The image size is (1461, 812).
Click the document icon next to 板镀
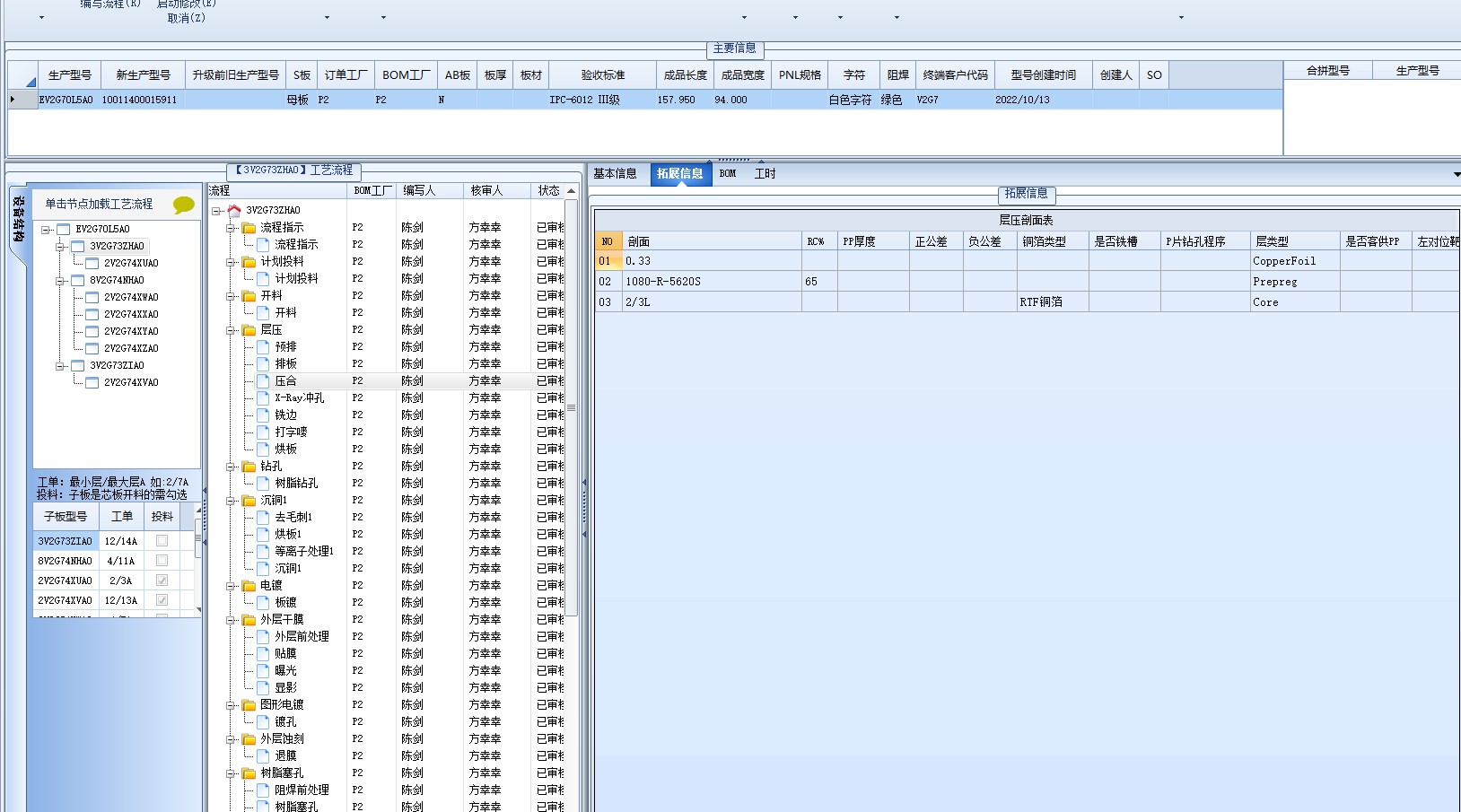tap(263, 603)
